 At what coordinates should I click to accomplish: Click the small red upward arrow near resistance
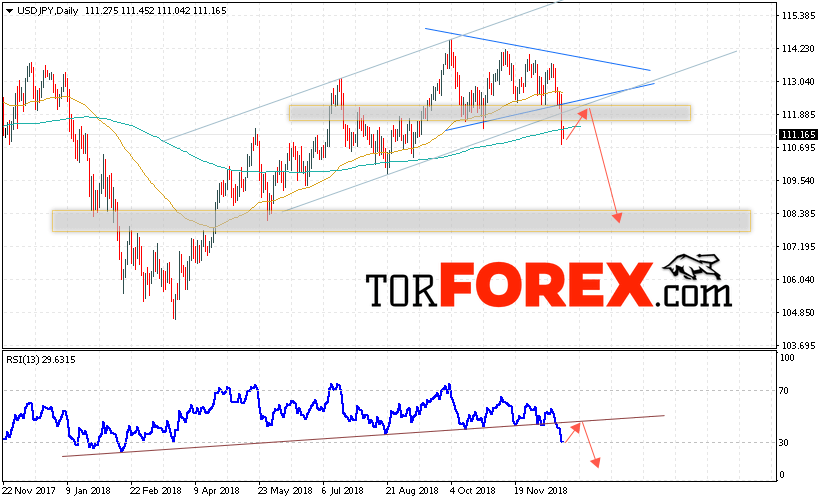tap(577, 124)
